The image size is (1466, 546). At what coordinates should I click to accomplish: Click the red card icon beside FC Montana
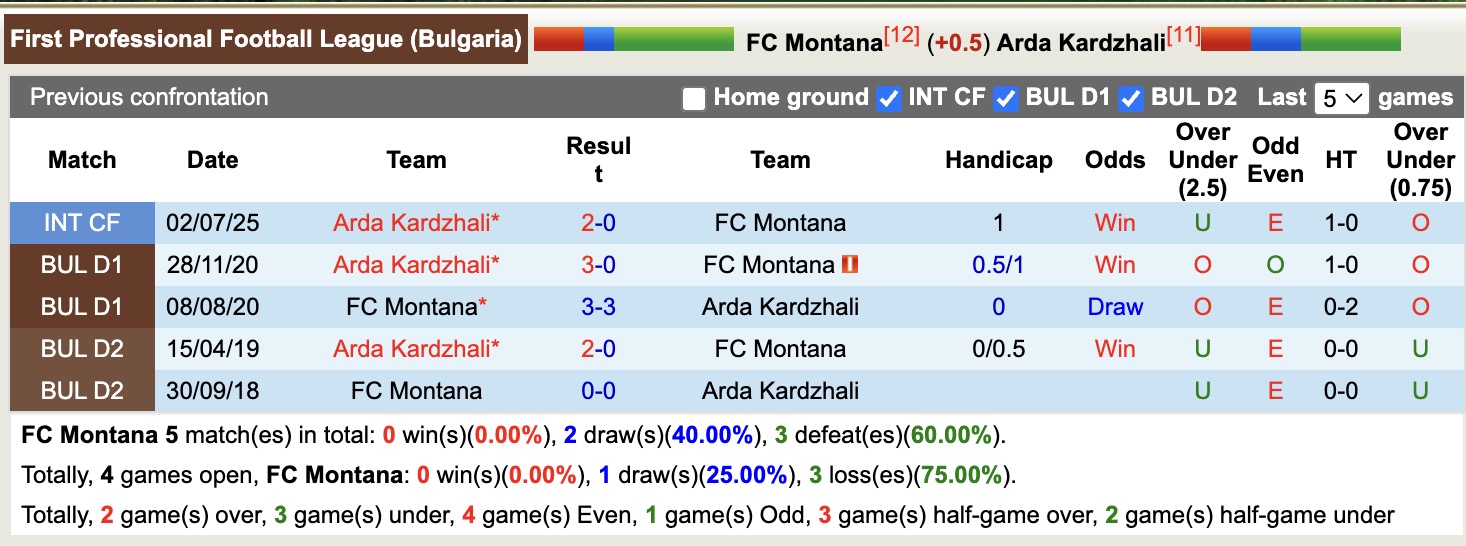click(x=851, y=264)
